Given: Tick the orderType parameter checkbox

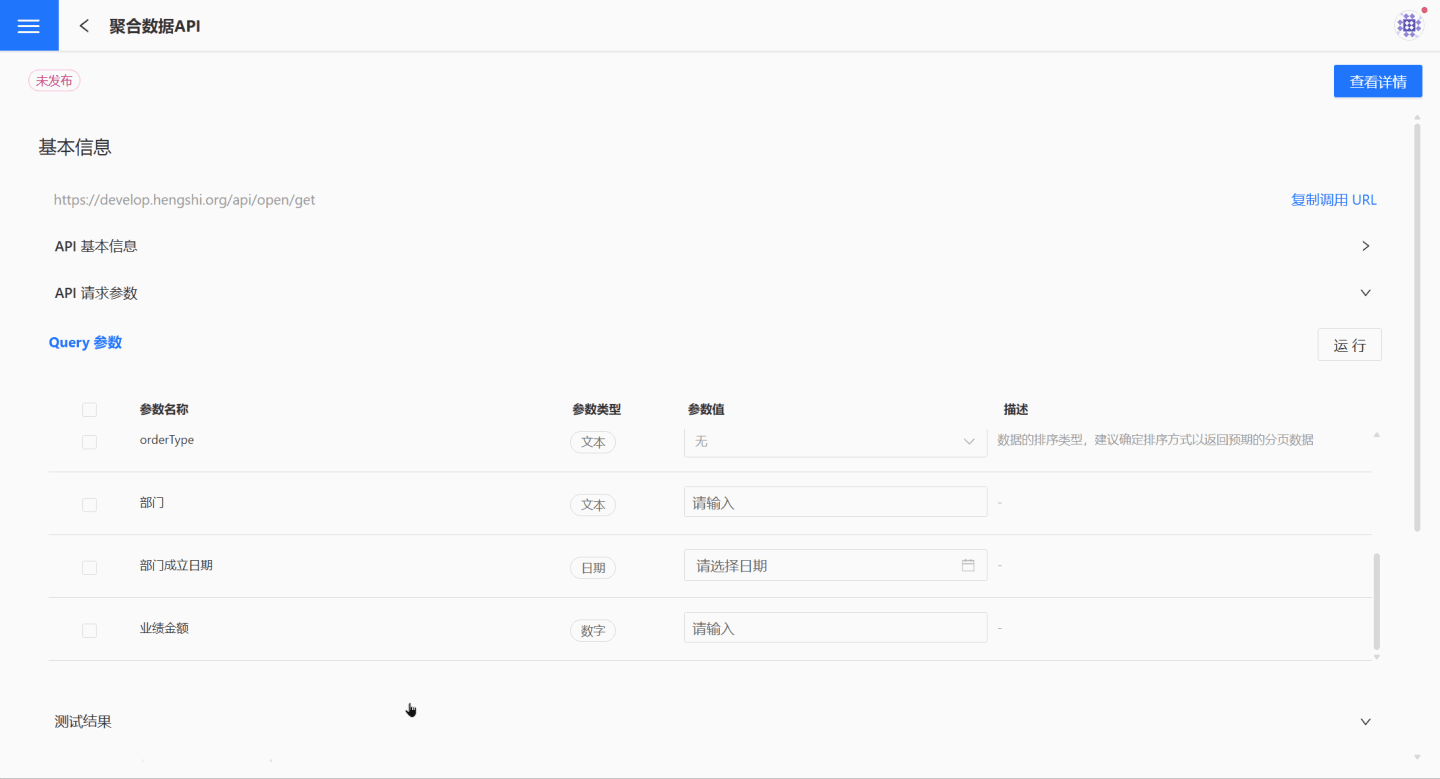Looking at the screenshot, I should pyautogui.click(x=90, y=442).
